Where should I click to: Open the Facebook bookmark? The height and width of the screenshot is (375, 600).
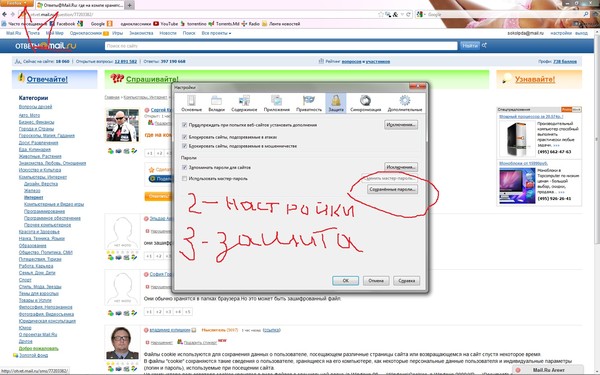(x=63, y=24)
